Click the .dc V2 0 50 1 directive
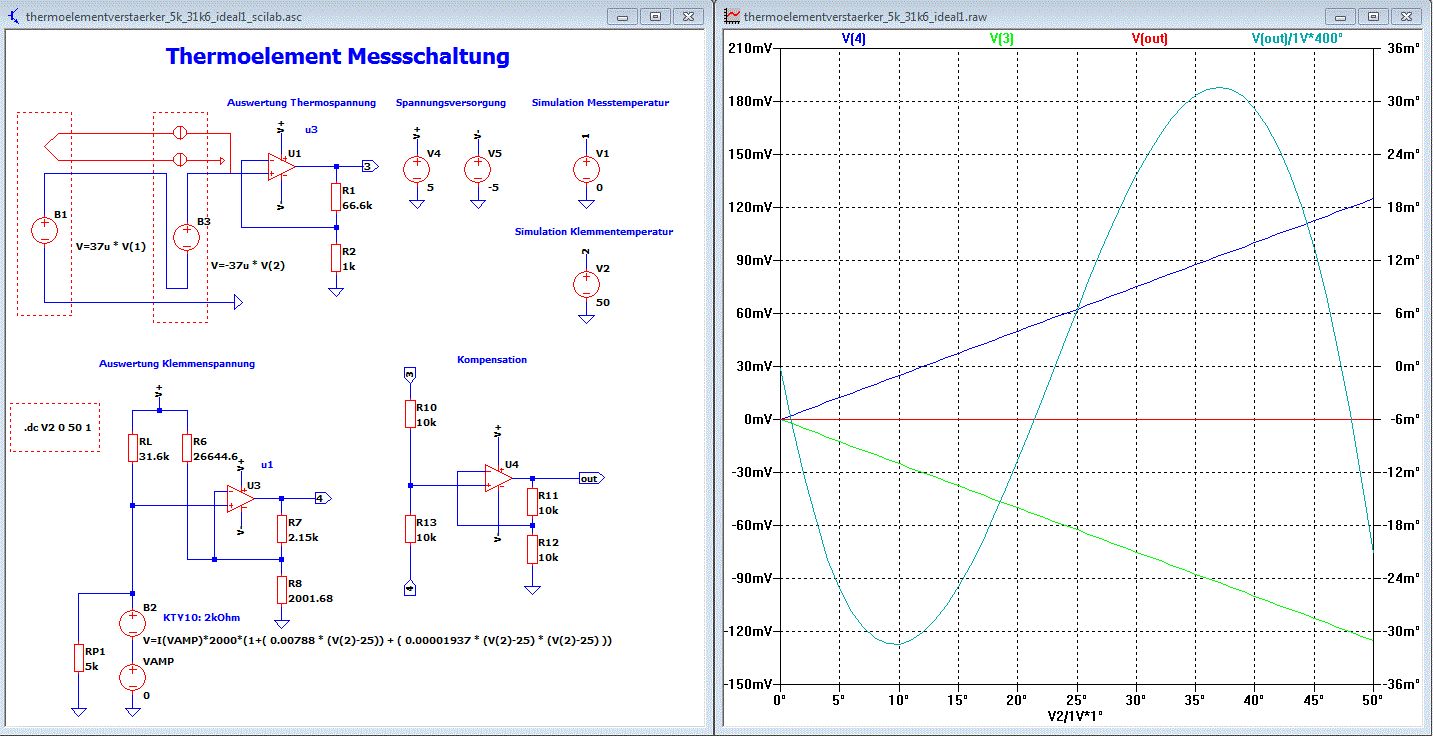 [x=56, y=428]
